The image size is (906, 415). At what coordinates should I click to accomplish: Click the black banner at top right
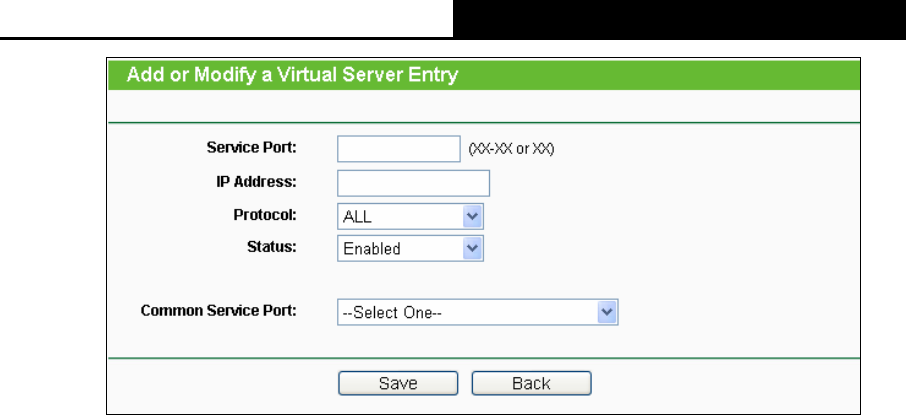pyautogui.click(x=680, y=19)
